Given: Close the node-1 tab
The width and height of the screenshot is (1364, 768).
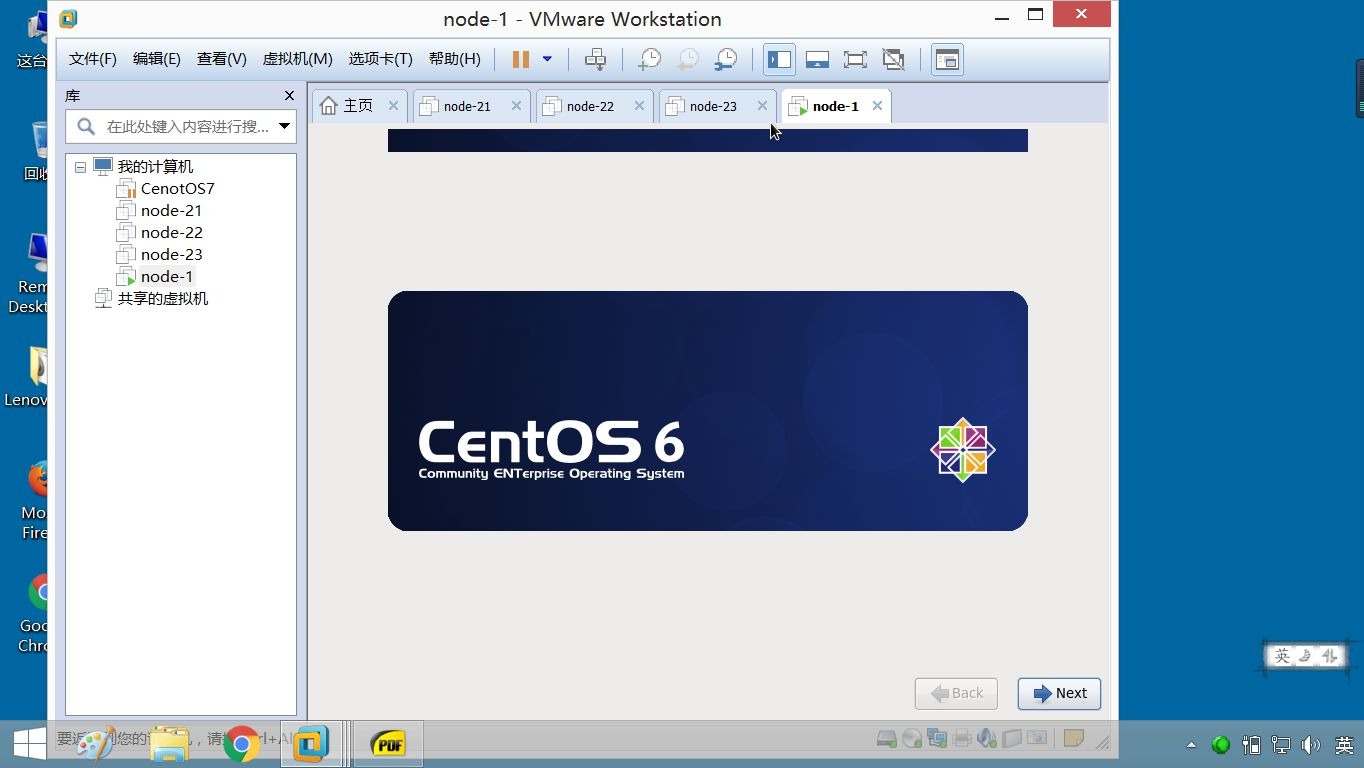Looking at the screenshot, I should tap(877, 106).
